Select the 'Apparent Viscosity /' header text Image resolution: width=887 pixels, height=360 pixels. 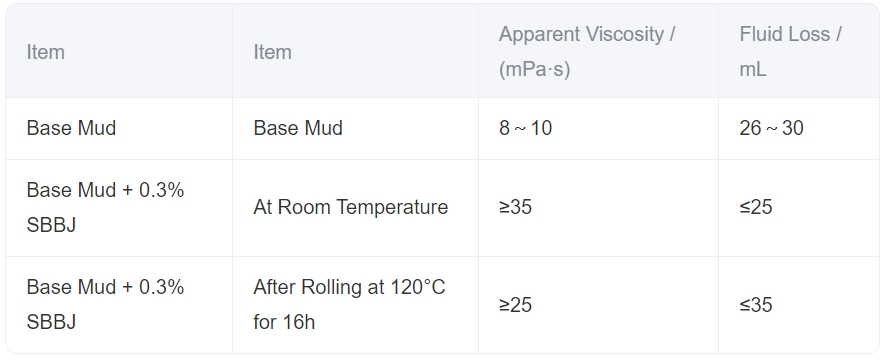tap(587, 35)
